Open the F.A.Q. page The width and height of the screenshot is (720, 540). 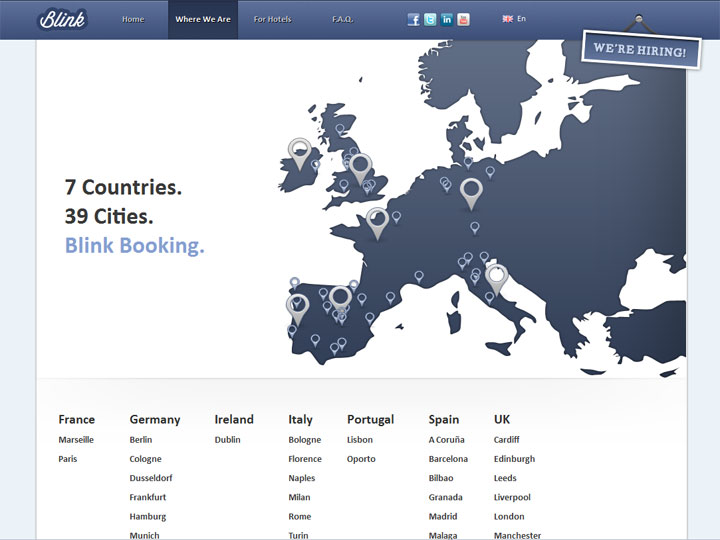(x=343, y=19)
